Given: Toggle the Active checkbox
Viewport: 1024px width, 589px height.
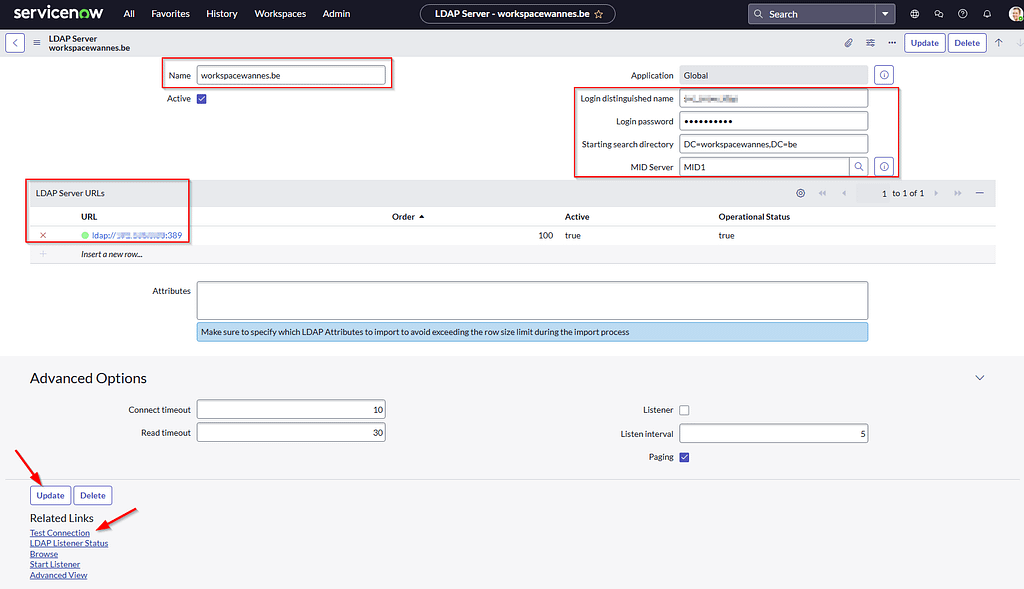Looking at the screenshot, I should 202,99.
